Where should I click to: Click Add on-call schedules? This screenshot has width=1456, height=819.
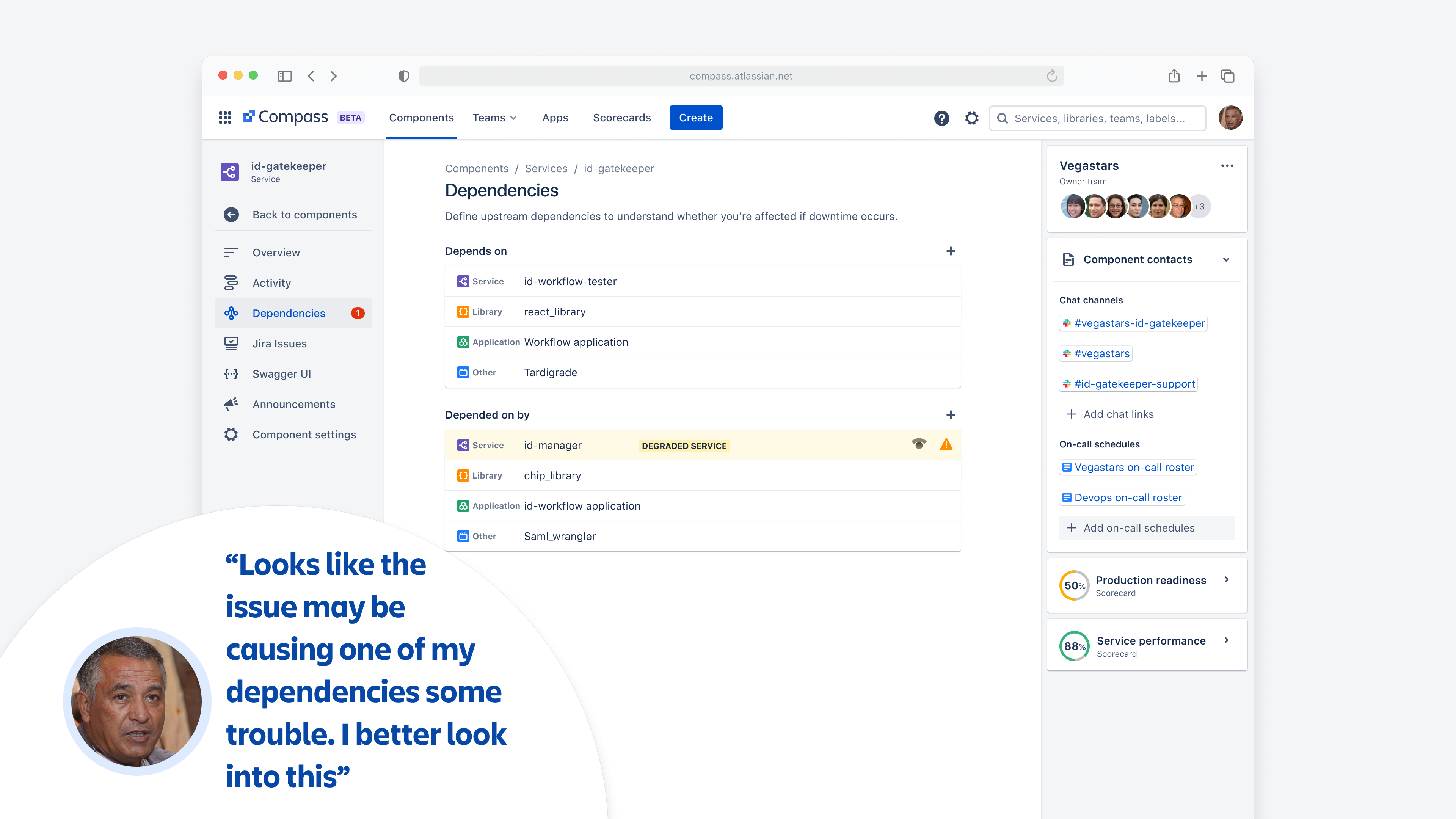click(x=1147, y=528)
